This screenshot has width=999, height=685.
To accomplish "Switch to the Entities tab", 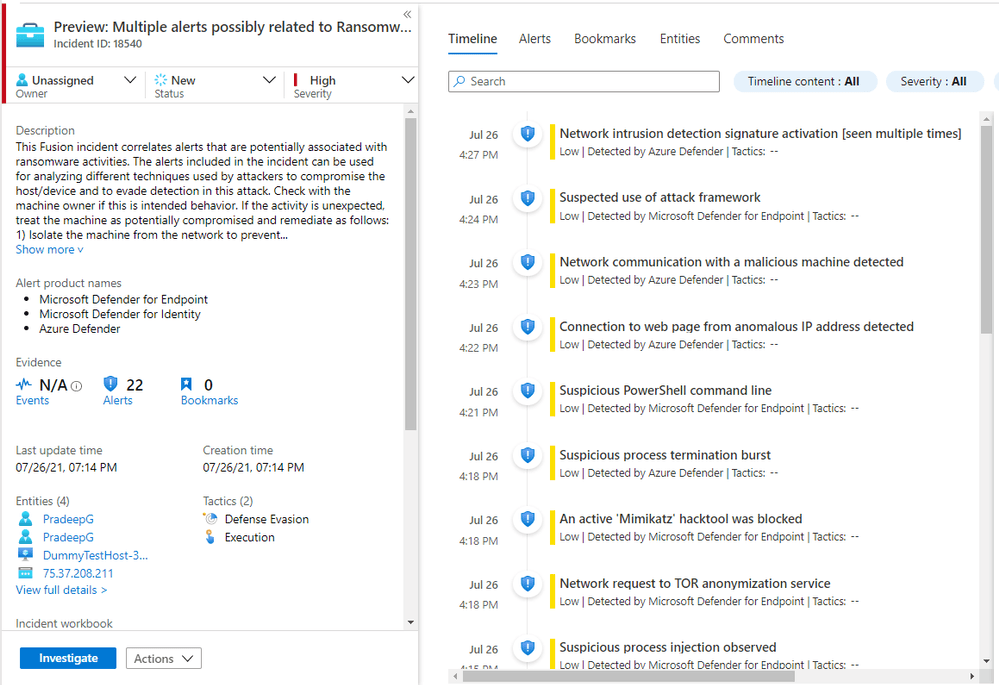I will [x=680, y=39].
